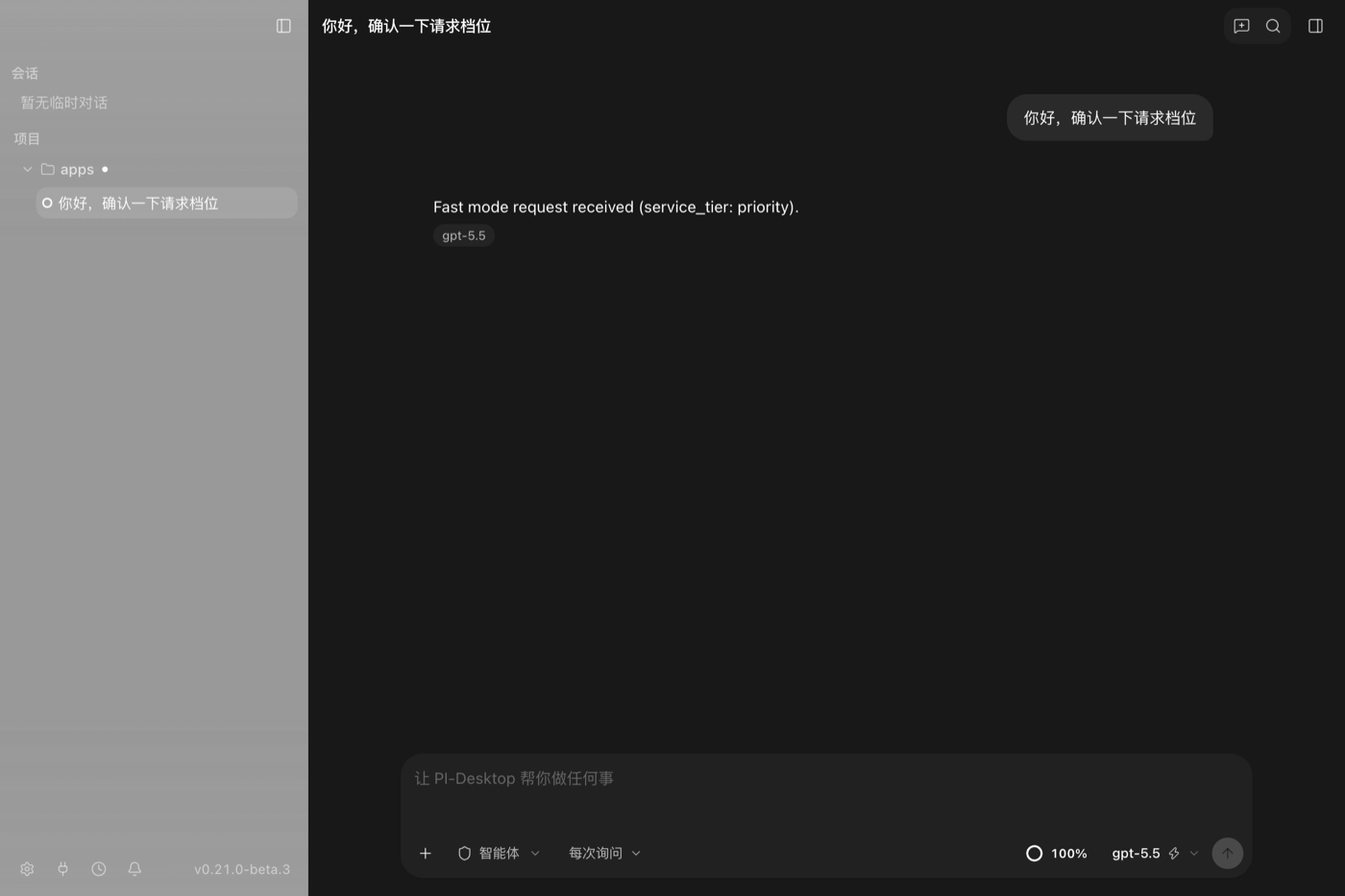Collapse the apps project folder
This screenshot has width=1345, height=896.
[x=27, y=169]
